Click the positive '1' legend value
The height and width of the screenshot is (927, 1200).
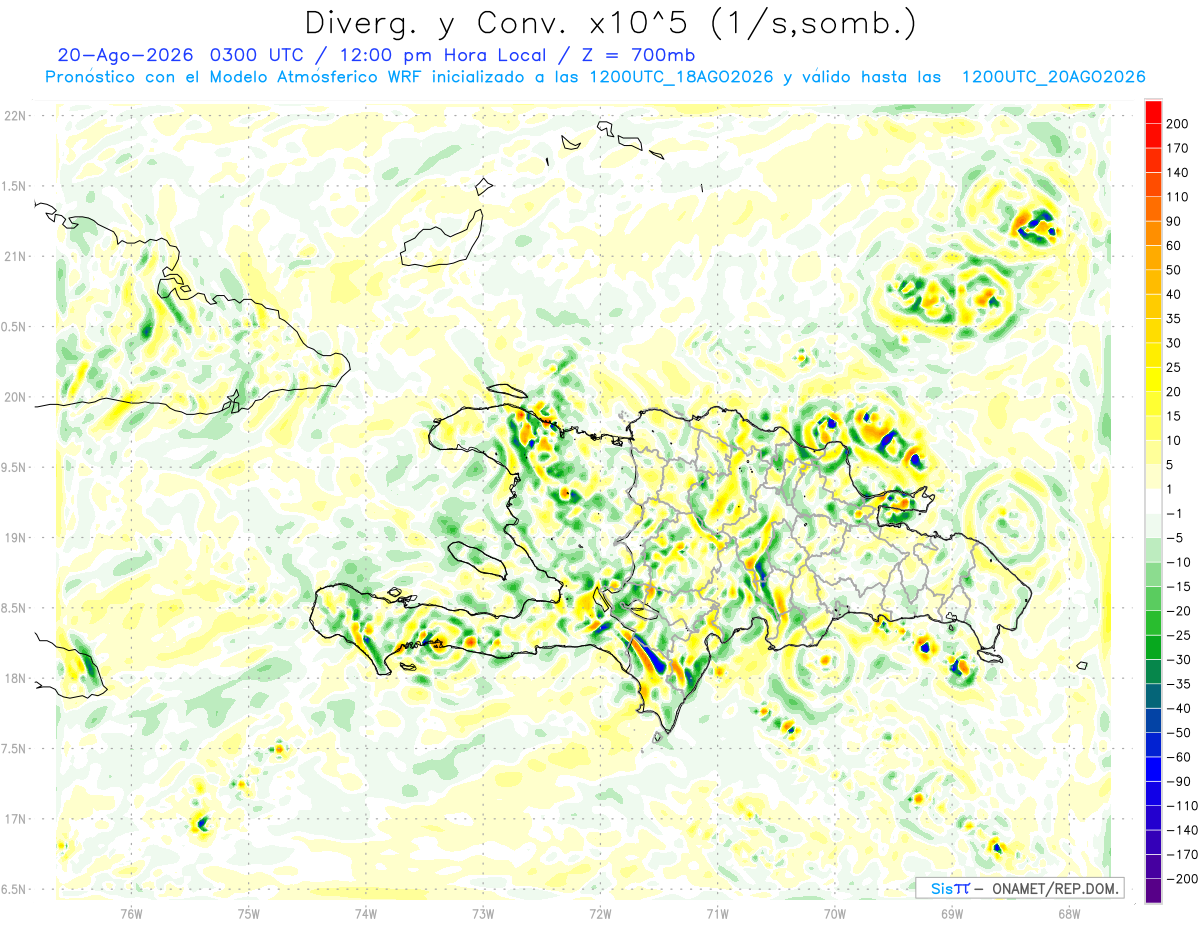pyautogui.click(x=1171, y=490)
